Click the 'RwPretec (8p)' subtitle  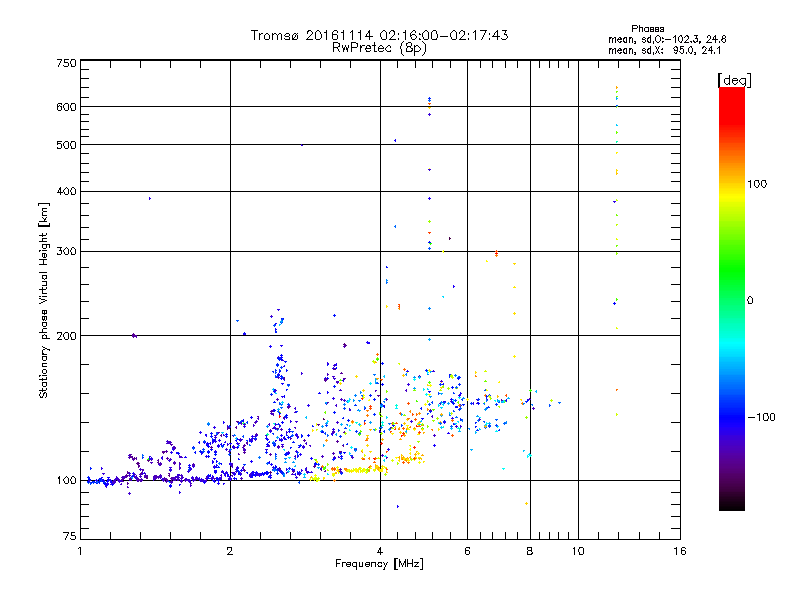pyautogui.click(x=379, y=48)
